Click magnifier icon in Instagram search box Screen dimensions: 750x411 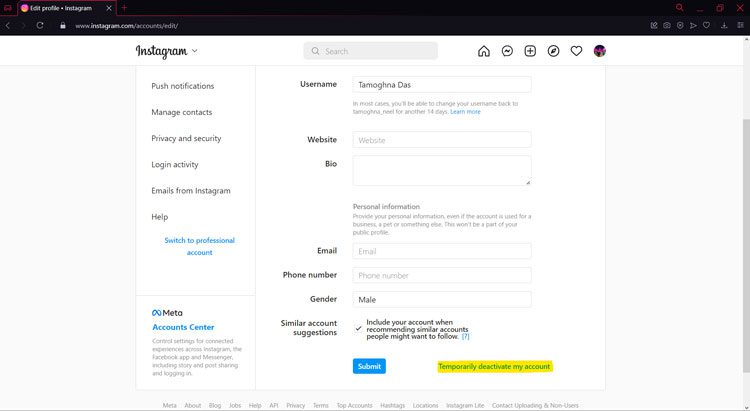pos(315,51)
